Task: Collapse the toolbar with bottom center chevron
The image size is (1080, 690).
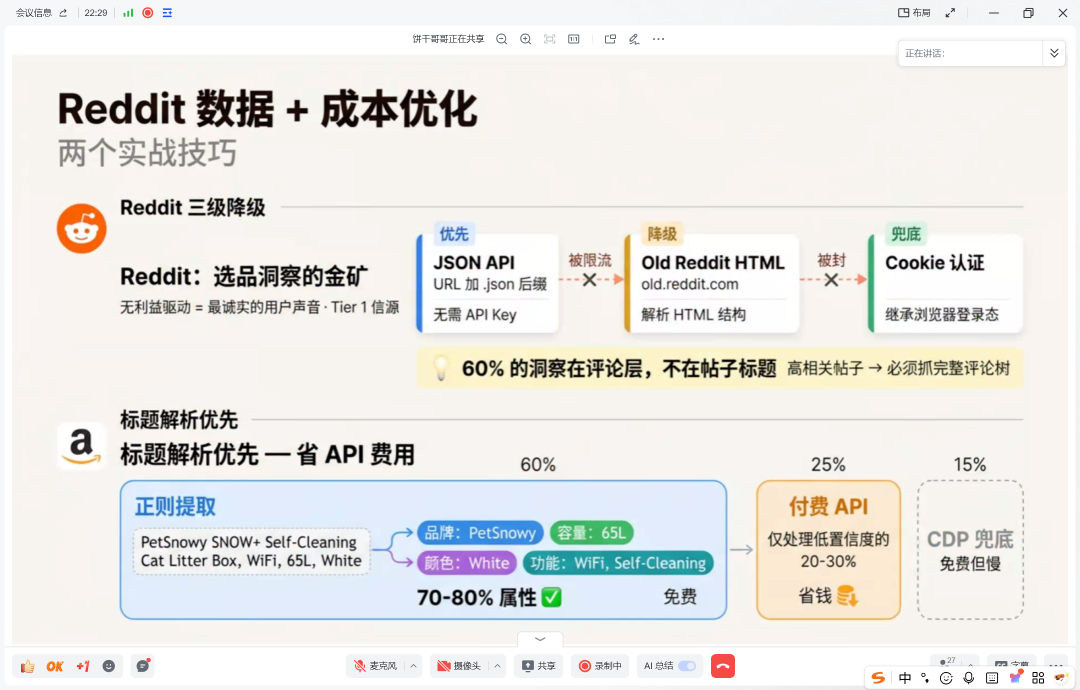Action: point(540,639)
